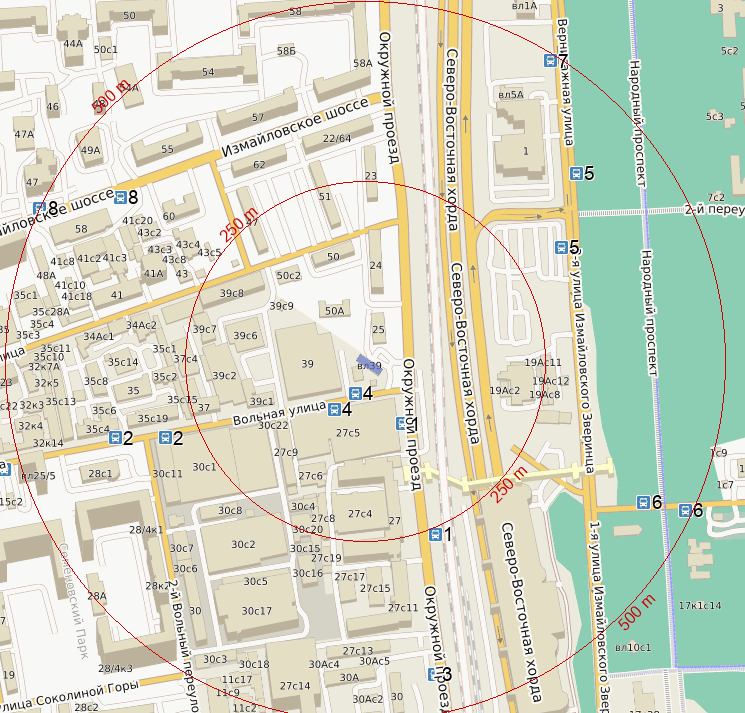
Task: Select building labeled 54
Action: click(x=207, y=72)
